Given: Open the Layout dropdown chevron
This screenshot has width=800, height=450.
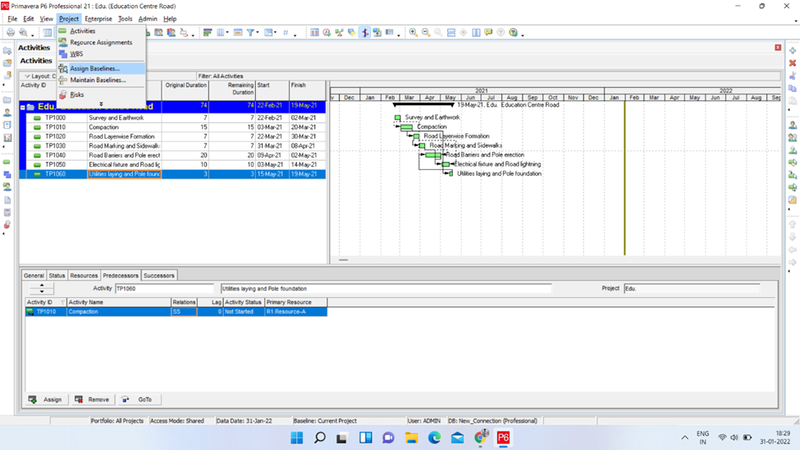Looking at the screenshot, I should point(27,76).
